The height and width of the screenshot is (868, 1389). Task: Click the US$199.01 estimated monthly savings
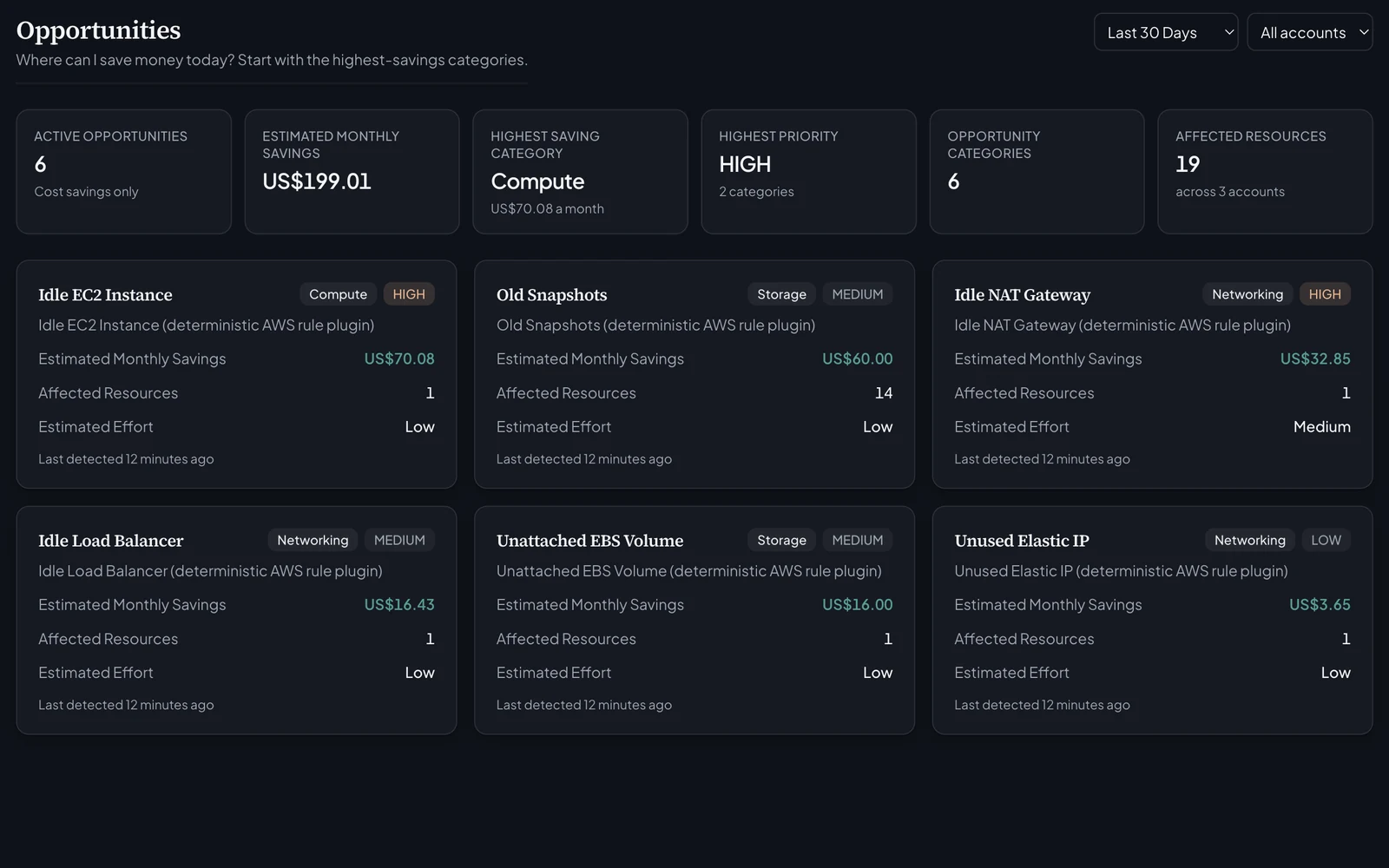click(x=317, y=181)
